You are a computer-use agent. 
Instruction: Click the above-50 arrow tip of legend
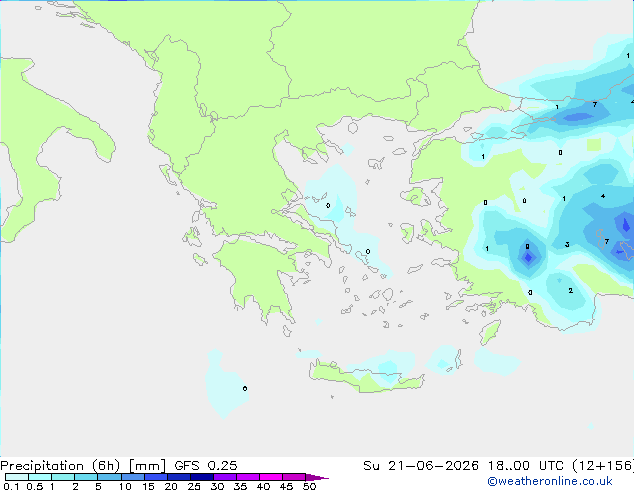[x=317, y=477]
